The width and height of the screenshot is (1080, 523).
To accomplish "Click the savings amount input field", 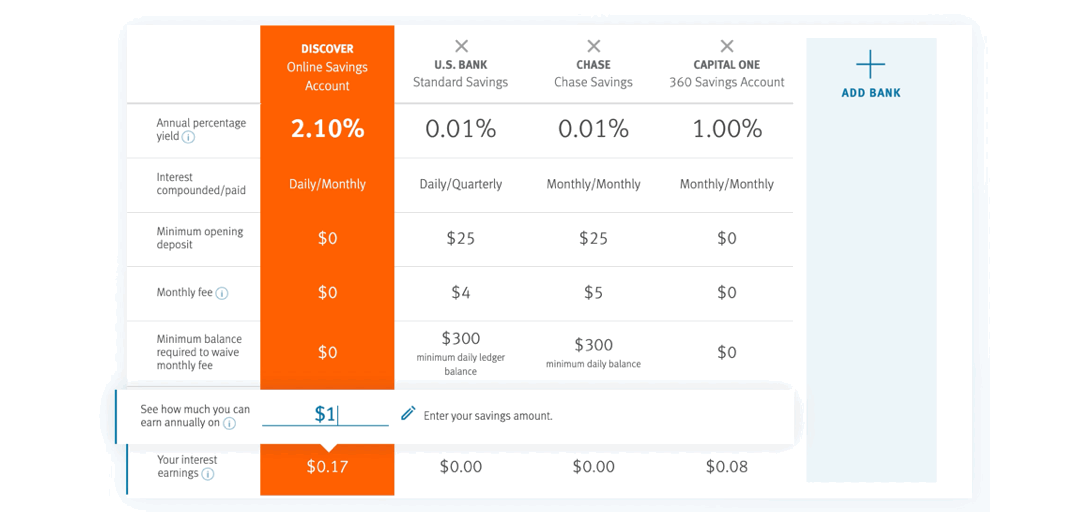I will [325, 414].
